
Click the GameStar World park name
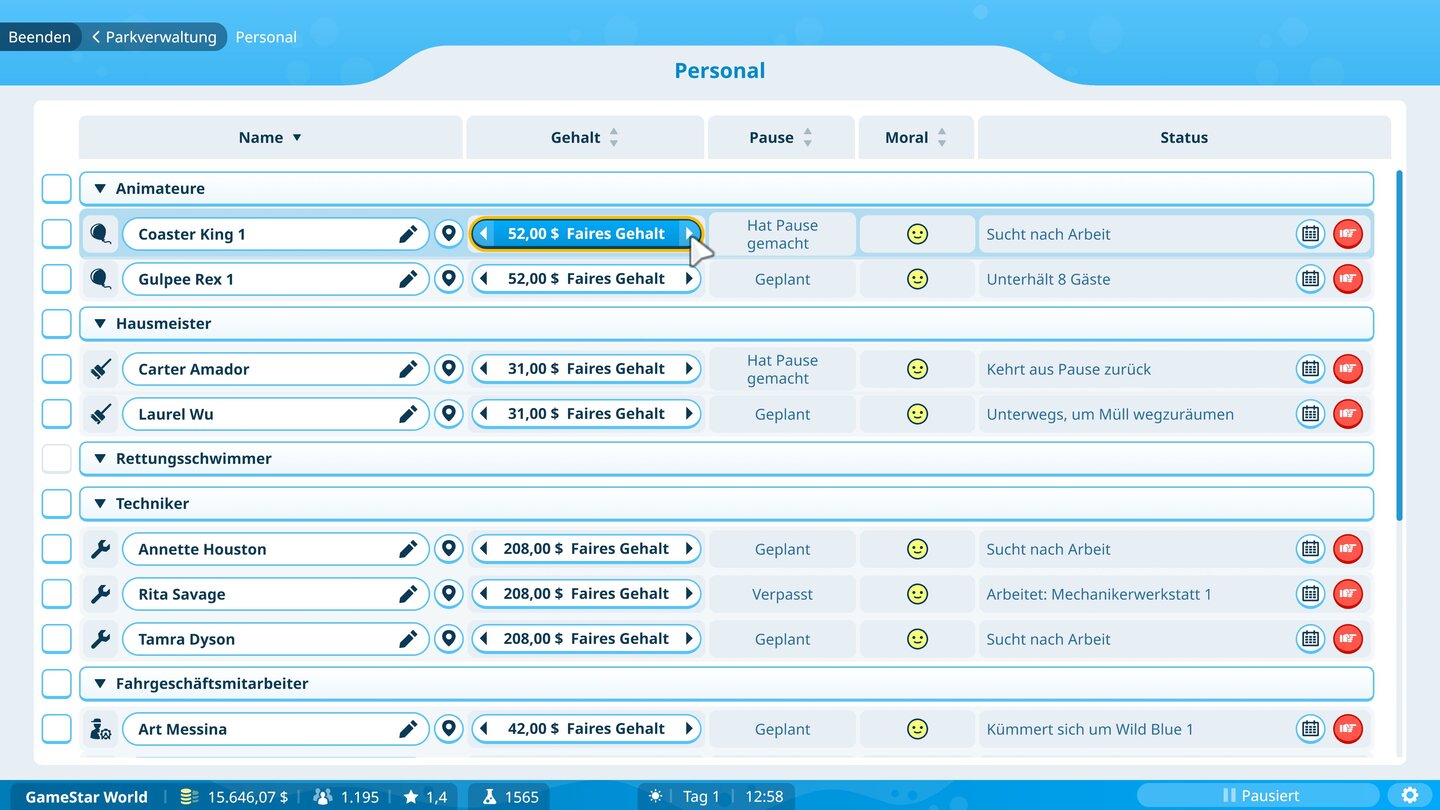click(x=86, y=797)
